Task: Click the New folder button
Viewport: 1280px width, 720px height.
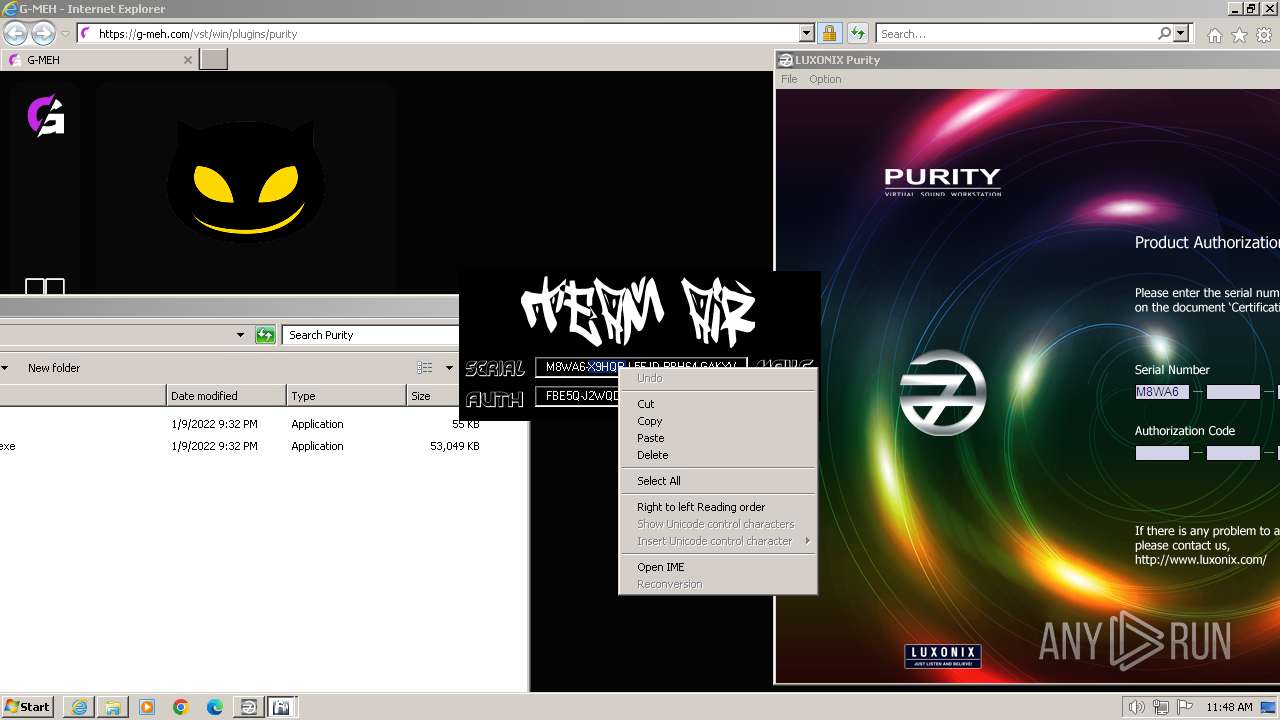Action: [54, 368]
